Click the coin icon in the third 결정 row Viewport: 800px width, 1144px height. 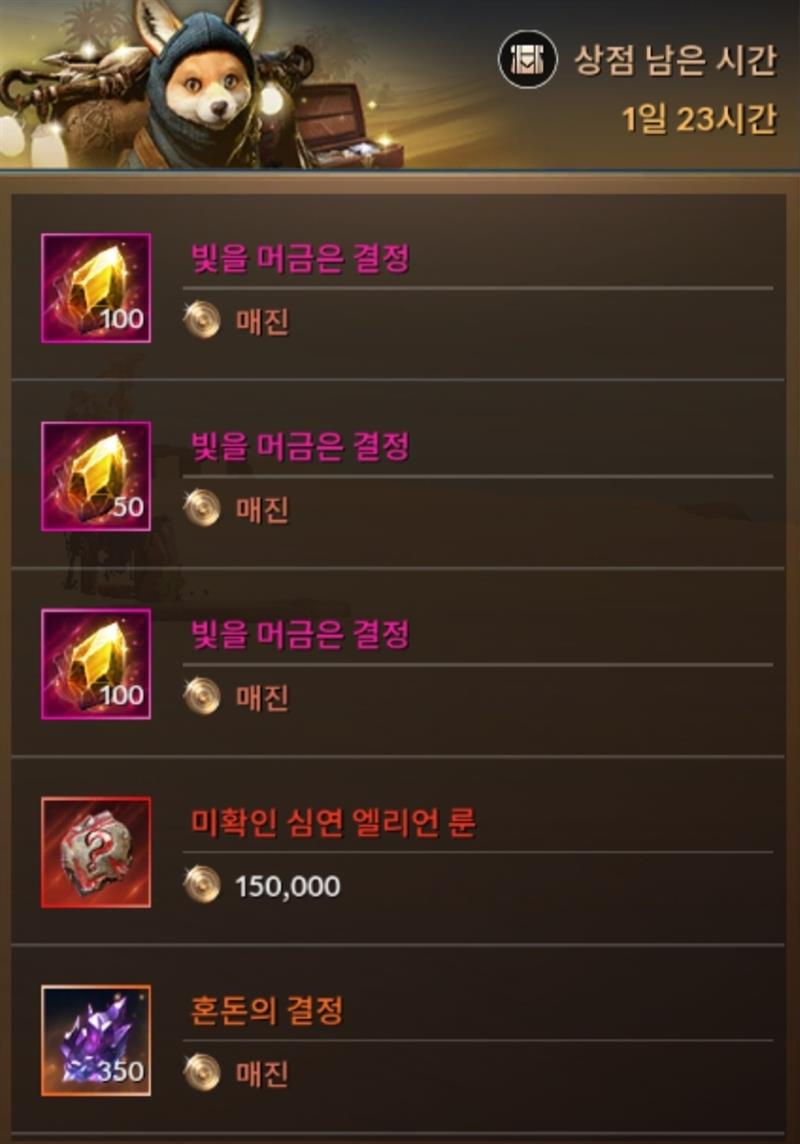point(202,696)
